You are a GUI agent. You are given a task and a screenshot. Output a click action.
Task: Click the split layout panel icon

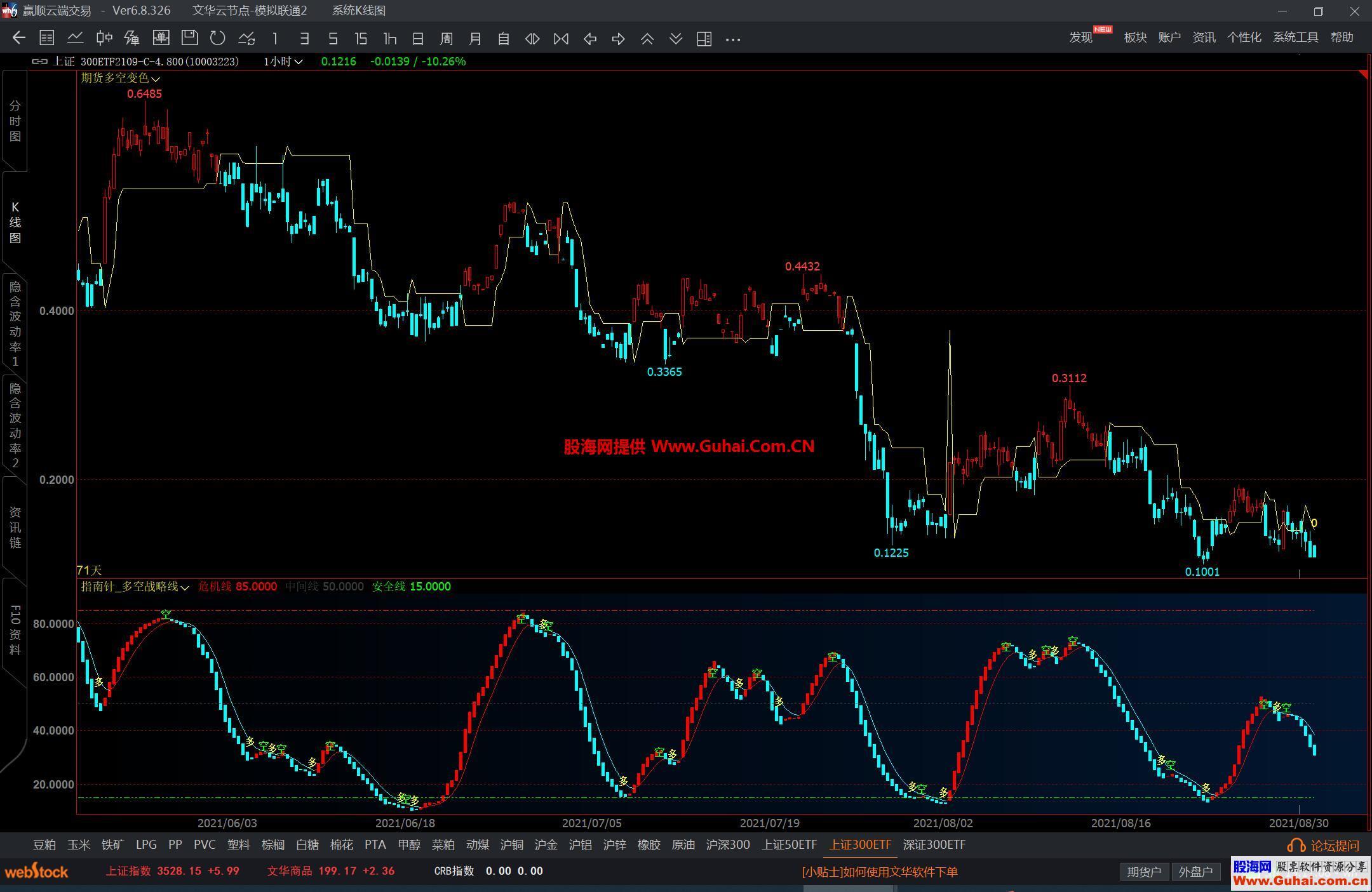click(x=704, y=39)
